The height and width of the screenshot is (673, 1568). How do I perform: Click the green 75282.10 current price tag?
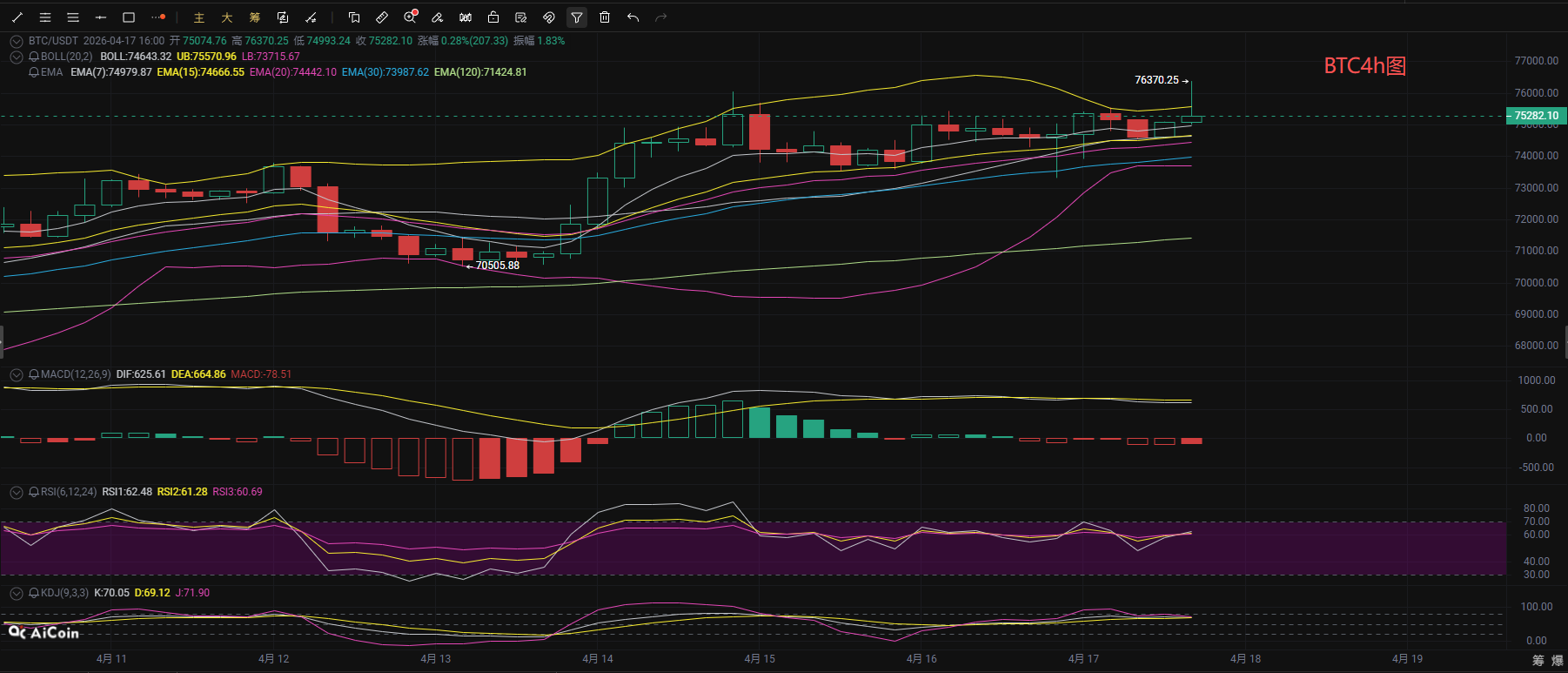[1536, 116]
